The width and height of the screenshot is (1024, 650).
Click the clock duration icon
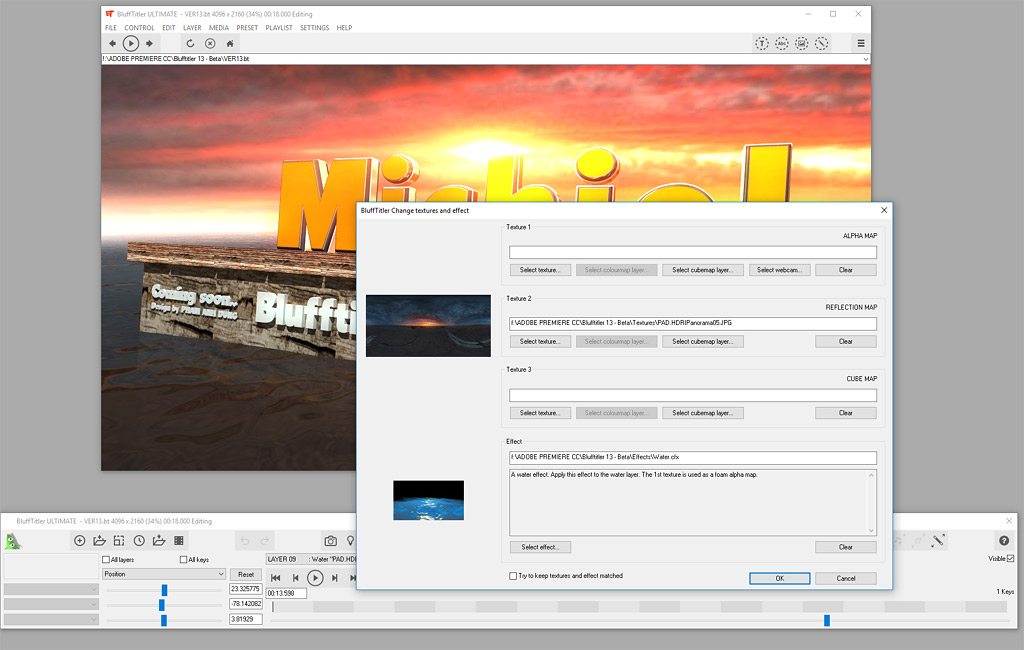click(139, 540)
